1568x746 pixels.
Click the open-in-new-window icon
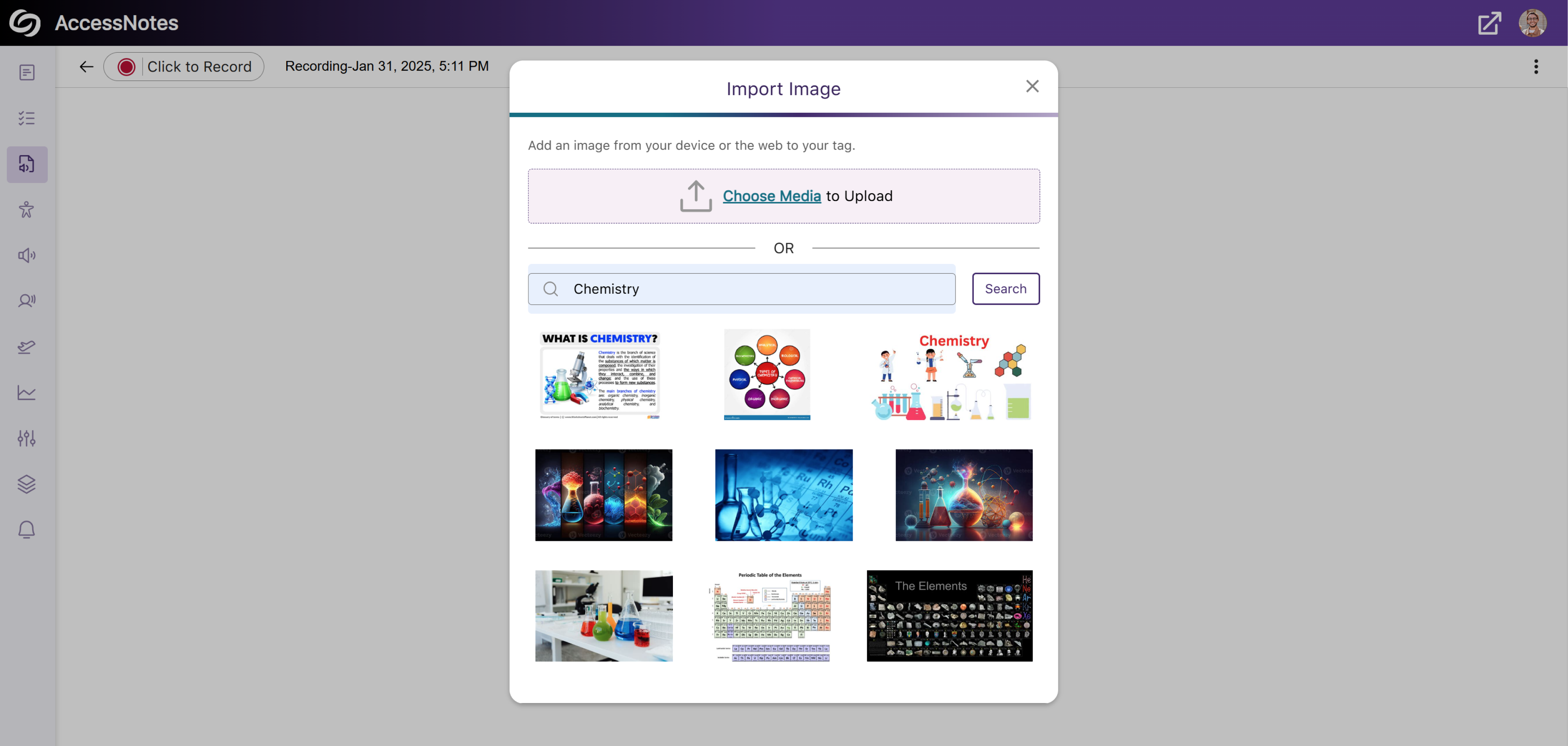point(1489,23)
